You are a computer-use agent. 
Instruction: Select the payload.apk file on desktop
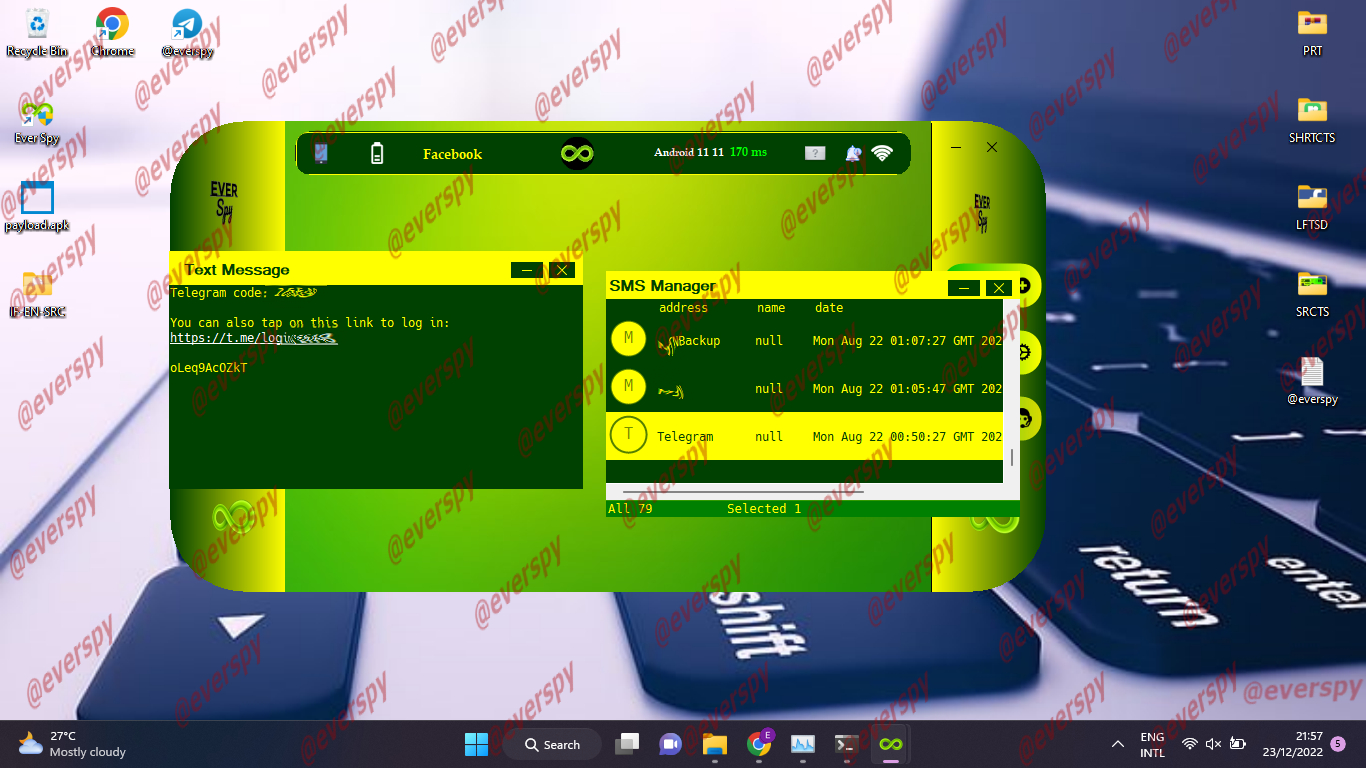37,206
